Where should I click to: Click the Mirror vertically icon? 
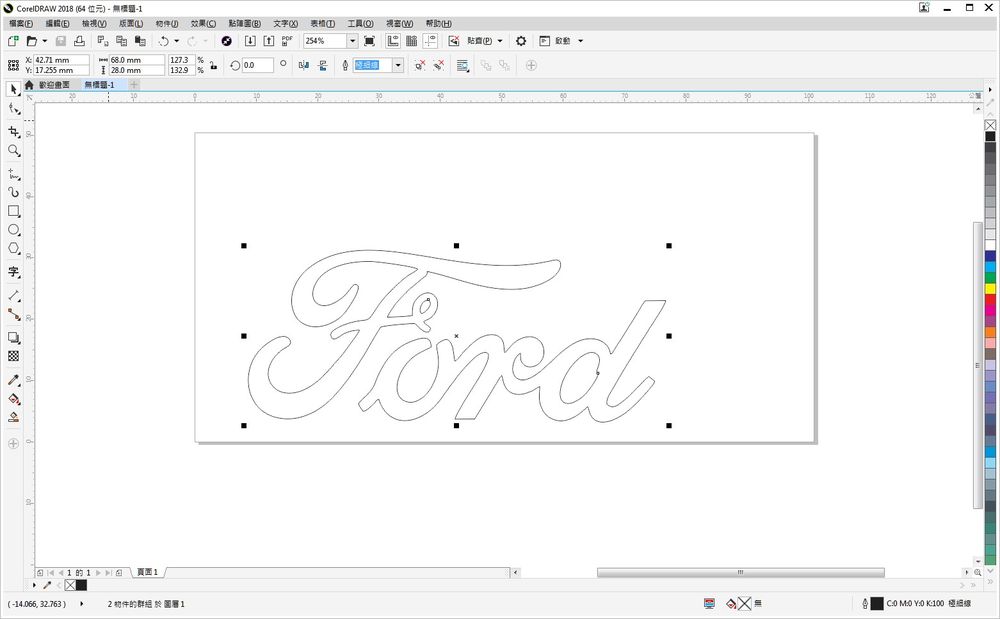point(323,65)
